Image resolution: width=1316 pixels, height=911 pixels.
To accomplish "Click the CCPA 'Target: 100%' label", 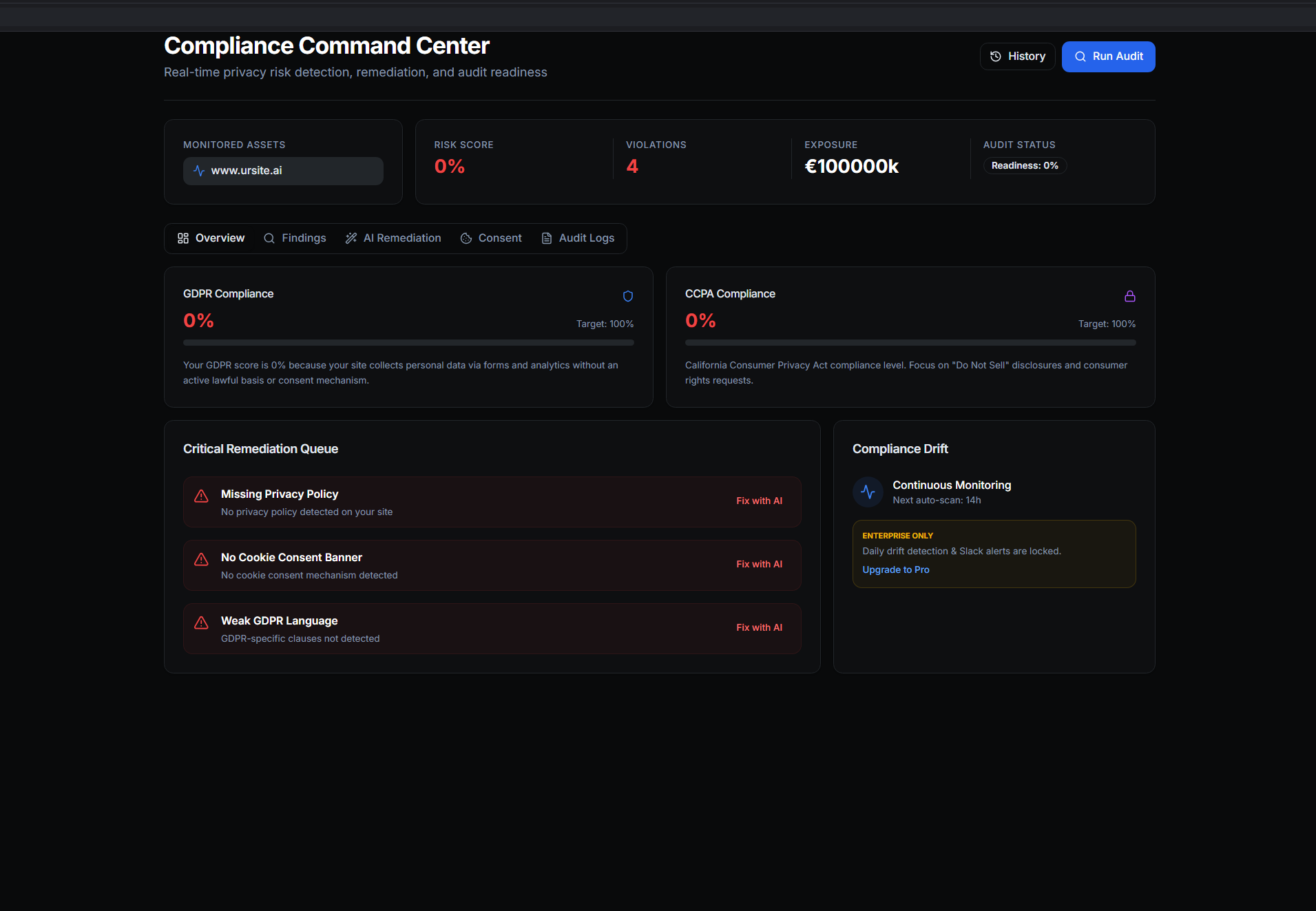I will coord(1107,324).
